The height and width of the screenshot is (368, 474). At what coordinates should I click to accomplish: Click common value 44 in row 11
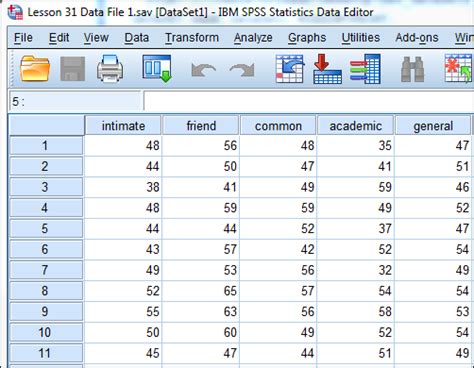[x=278, y=353]
